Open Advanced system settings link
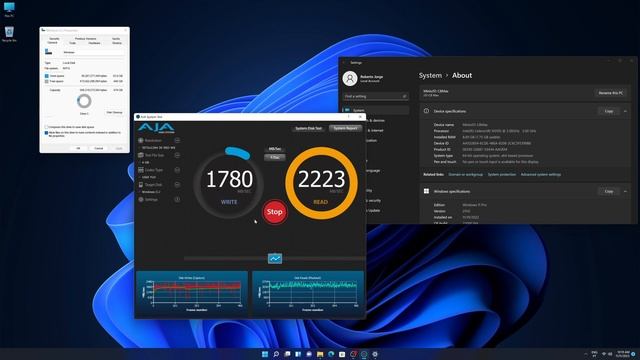 coord(540,174)
